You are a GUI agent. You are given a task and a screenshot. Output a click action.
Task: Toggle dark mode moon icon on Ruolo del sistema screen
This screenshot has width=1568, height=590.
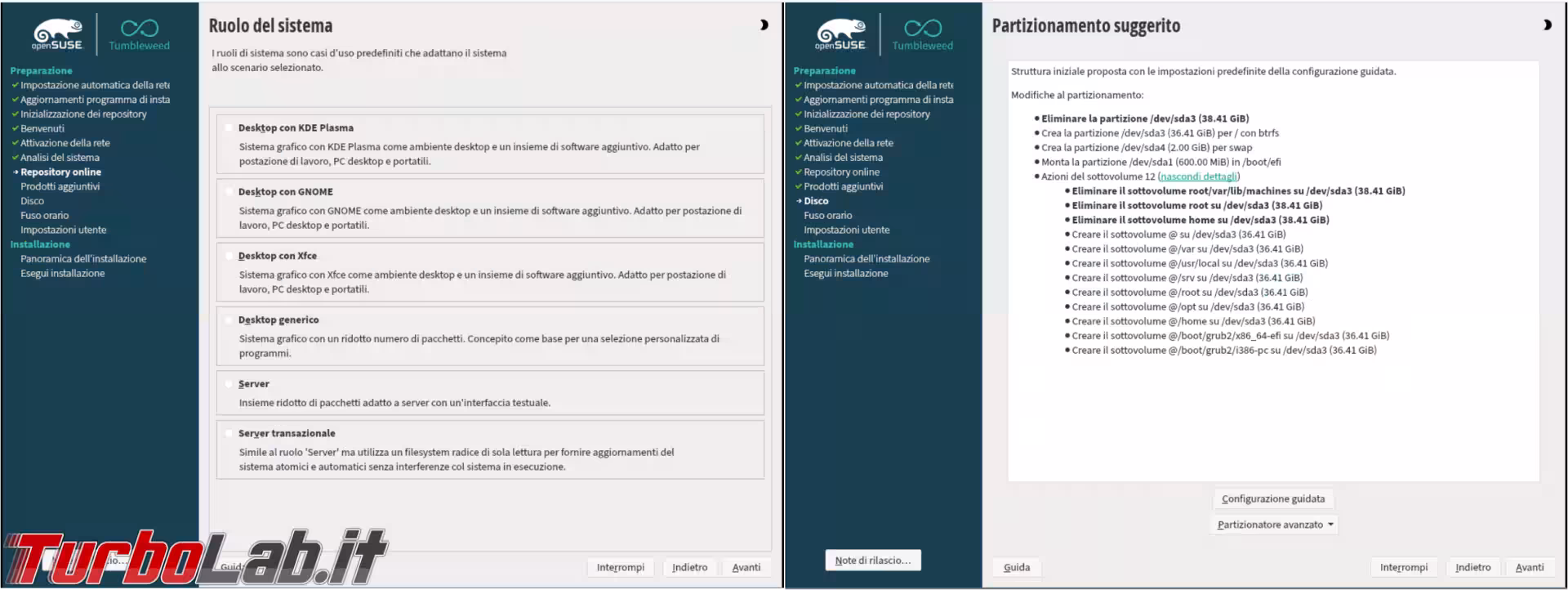pos(764,25)
